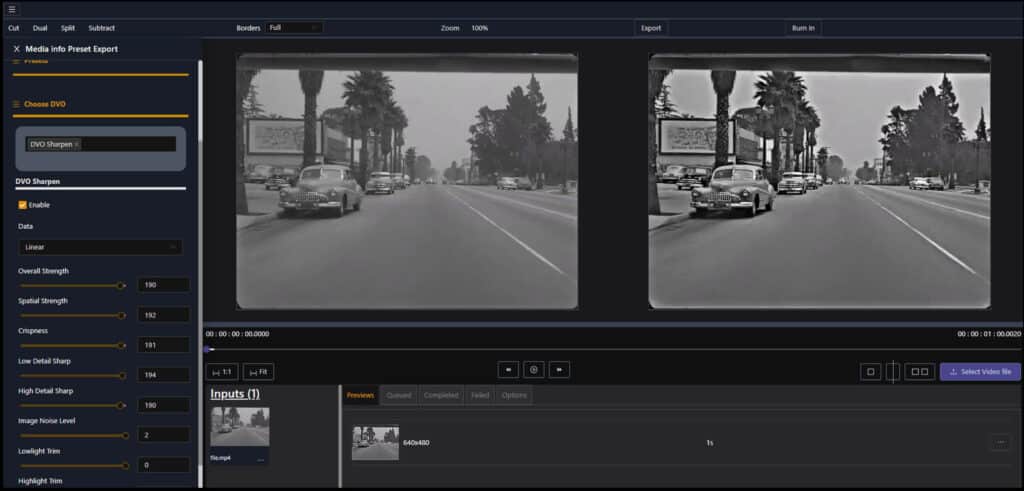Image resolution: width=1024 pixels, height=491 pixels.
Task: Click the Low Detail Sharp value field 194
Action: [x=163, y=375]
